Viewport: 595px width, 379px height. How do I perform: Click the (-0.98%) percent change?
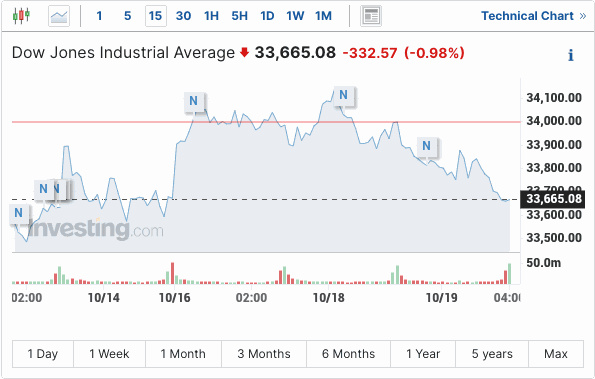click(434, 53)
